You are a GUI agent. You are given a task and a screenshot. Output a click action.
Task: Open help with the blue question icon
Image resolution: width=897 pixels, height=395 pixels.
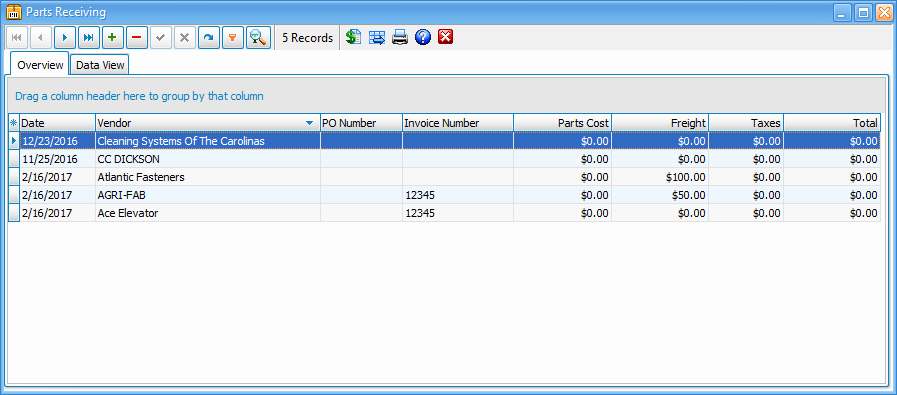(x=423, y=38)
